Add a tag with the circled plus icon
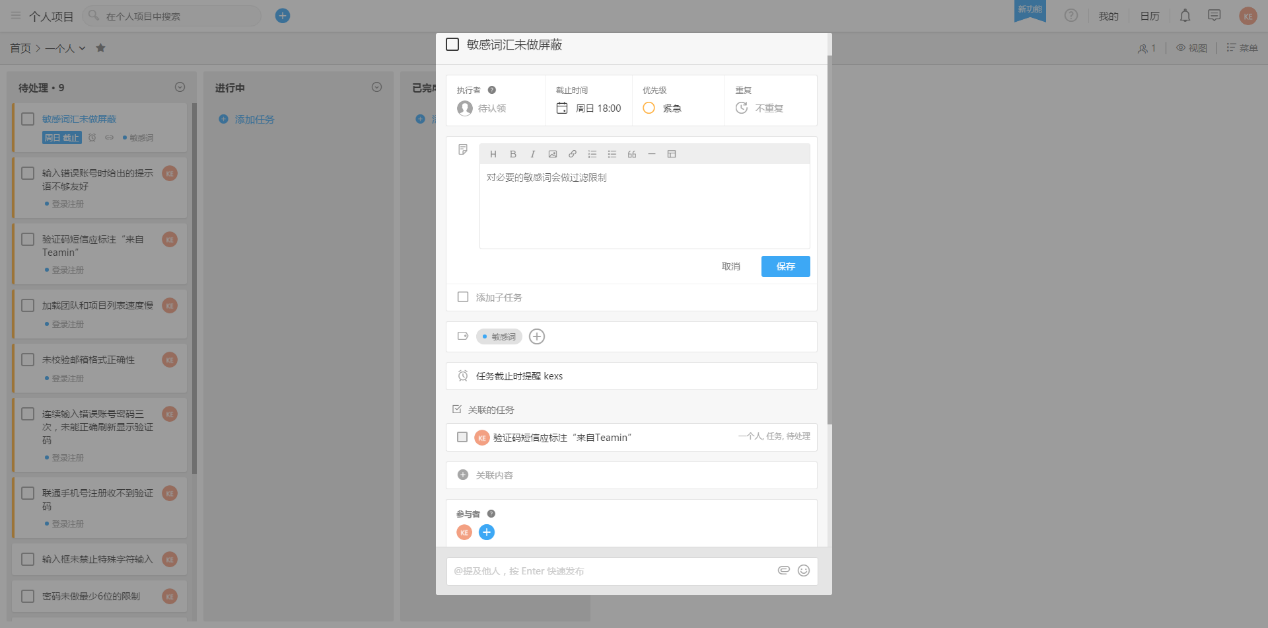 point(537,337)
